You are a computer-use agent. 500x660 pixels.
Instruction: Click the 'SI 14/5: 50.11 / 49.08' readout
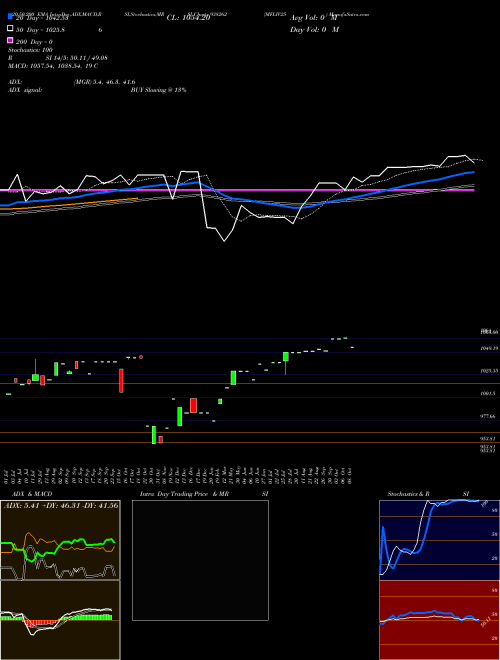click(77, 58)
